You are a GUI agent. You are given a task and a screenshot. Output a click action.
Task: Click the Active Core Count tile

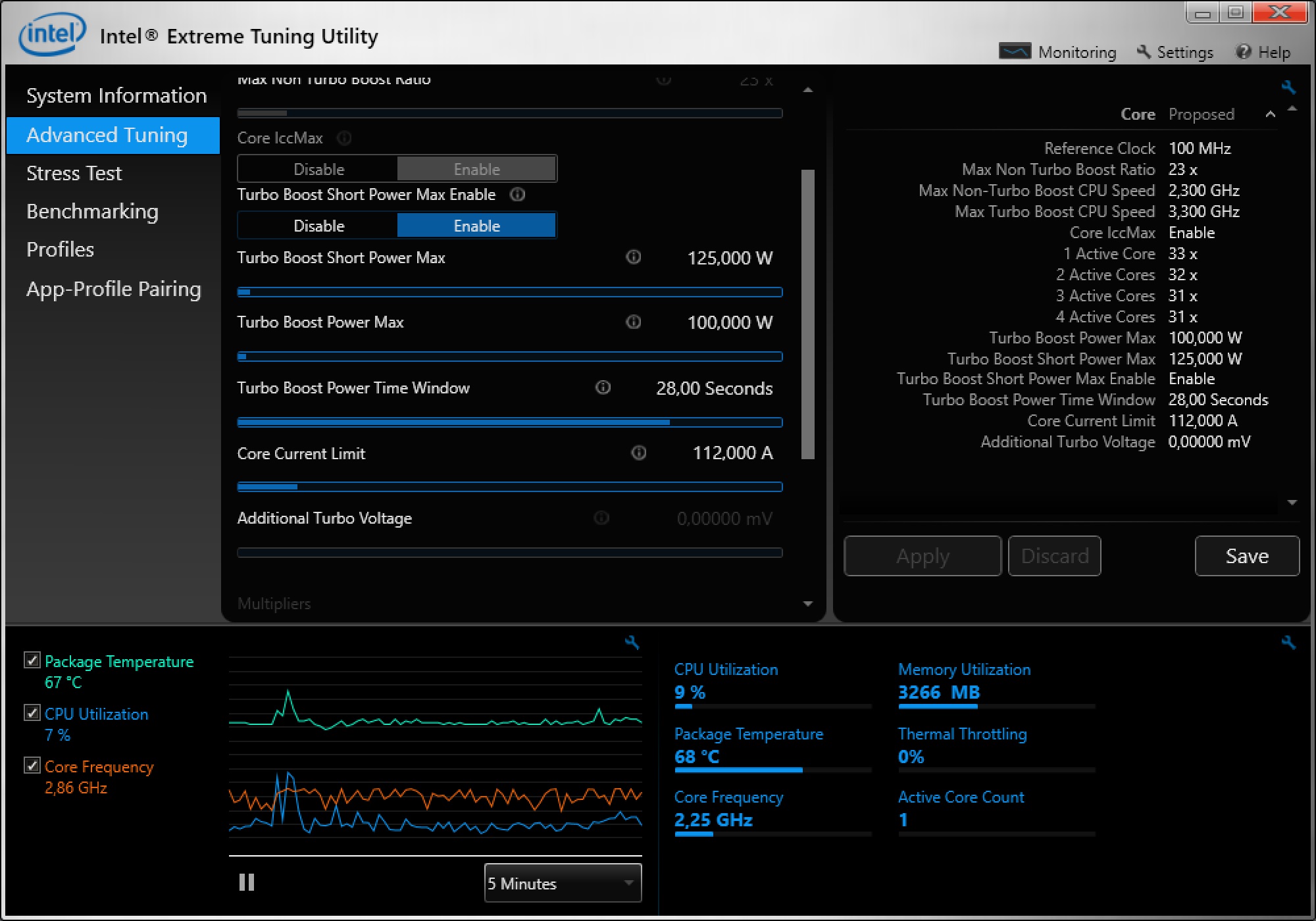pos(996,812)
